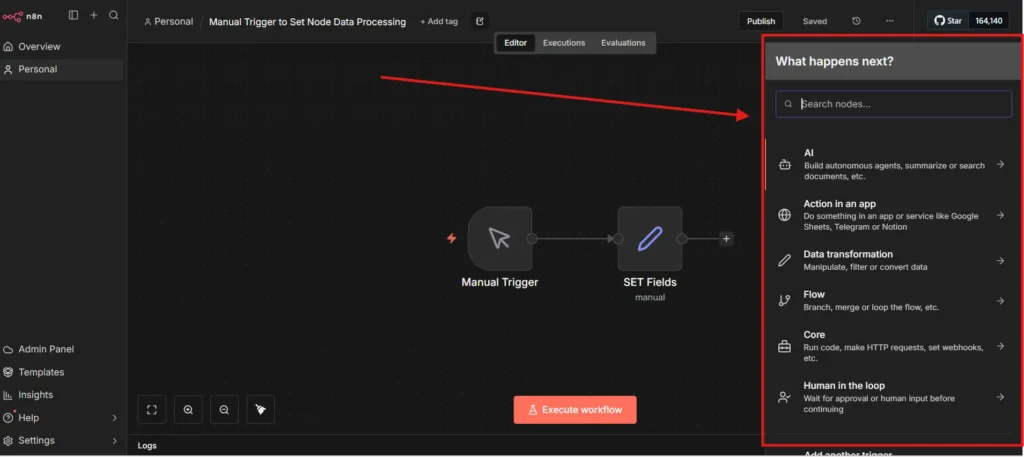
Task: Click the SET Fields output connector dot
Action: [682, 239]
